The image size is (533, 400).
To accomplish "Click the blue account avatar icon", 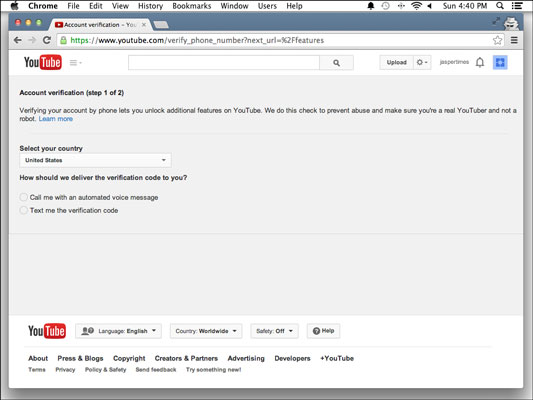I will (x=500, y=63).
